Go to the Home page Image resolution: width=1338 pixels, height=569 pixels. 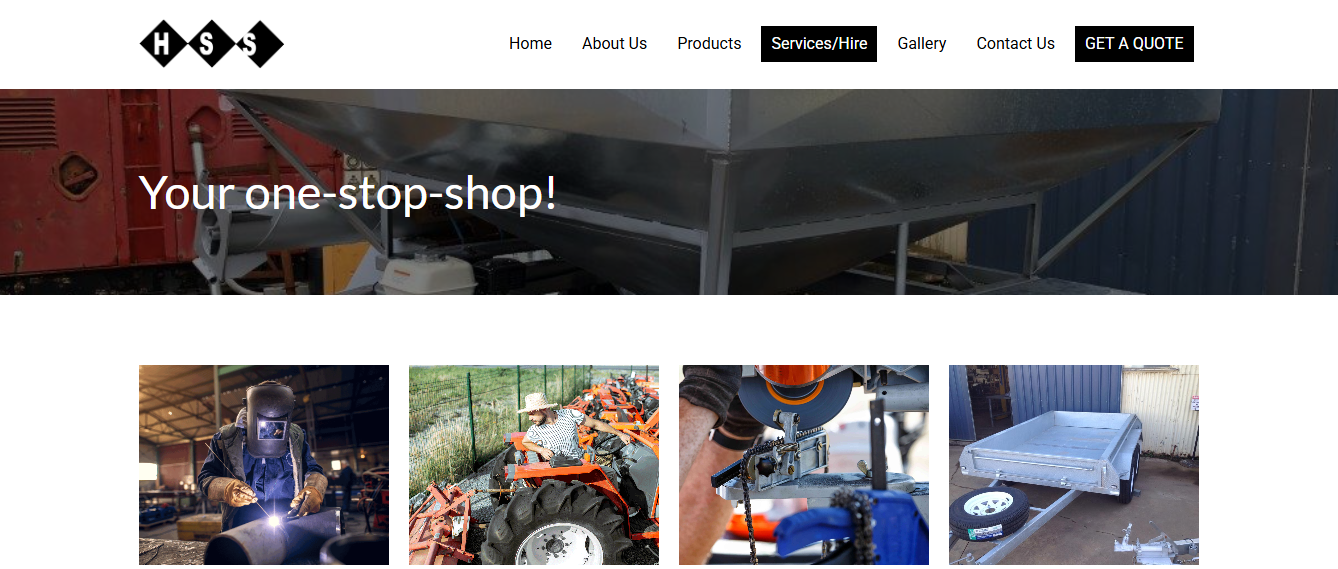[530, 44]
